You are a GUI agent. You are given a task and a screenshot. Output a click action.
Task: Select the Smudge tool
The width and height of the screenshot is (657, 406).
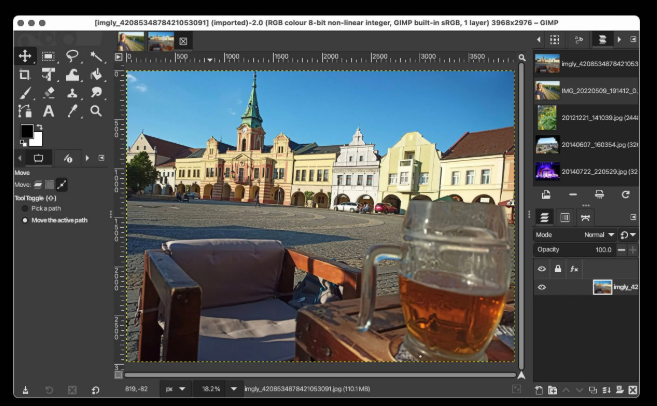pyautogui.click(x=96, y=93)
